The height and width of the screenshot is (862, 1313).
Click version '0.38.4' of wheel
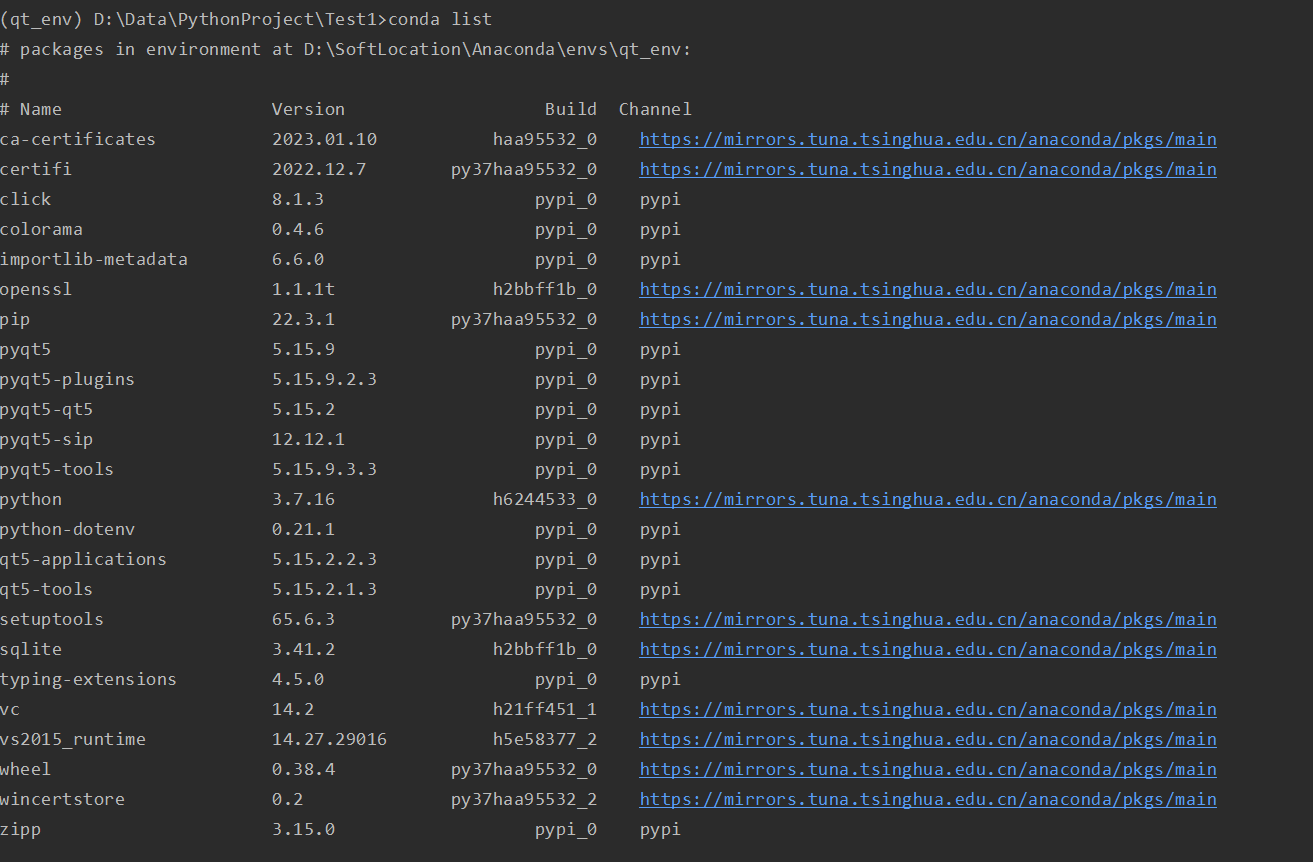[x=303, y=769]
